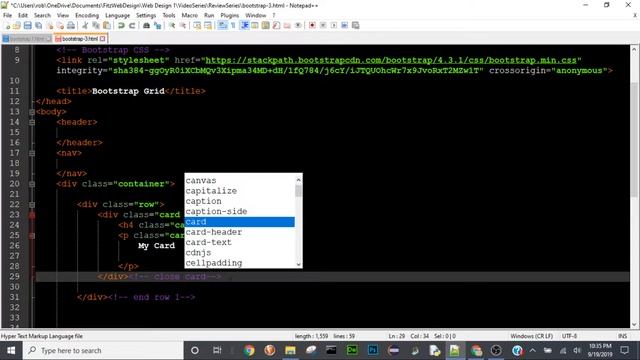Screen dimensions: 640x360
Task: Click editor vertical scrollbar down arrow
Action: tap(634, 325)
